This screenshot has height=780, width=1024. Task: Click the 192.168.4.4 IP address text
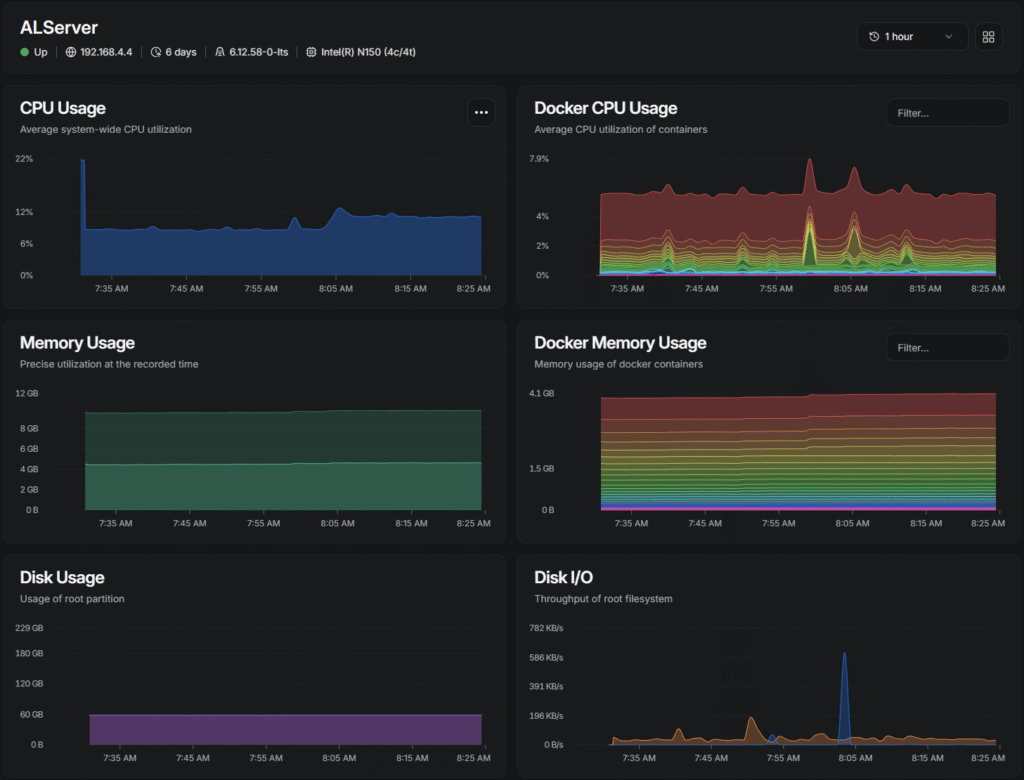tap(106, 52)
